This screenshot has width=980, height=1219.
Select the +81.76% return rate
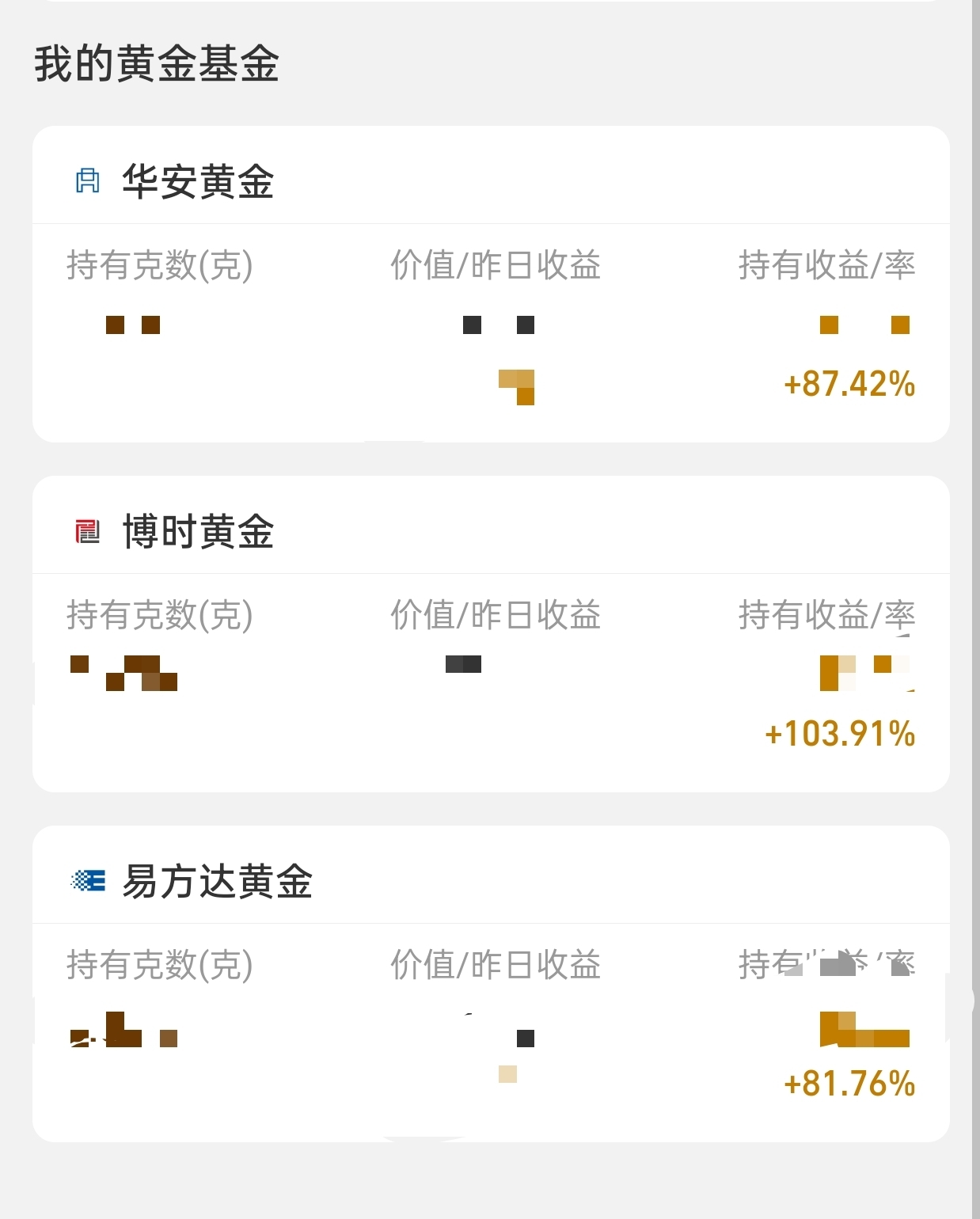coord(849,1084)
